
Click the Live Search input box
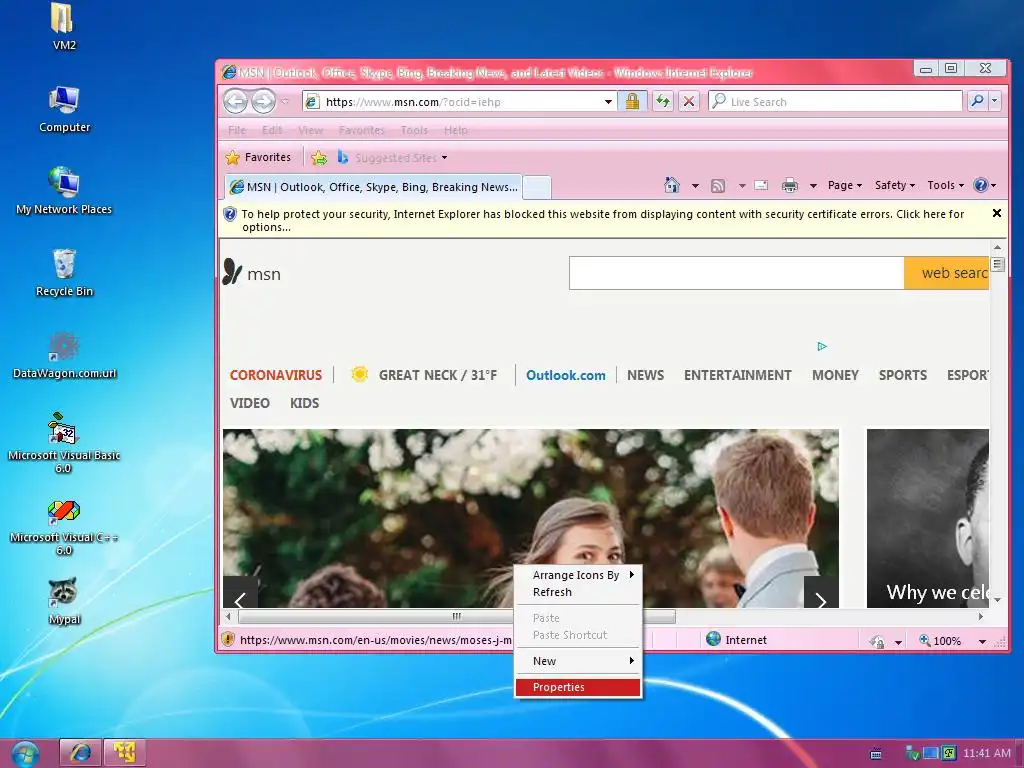click(835, 101)
